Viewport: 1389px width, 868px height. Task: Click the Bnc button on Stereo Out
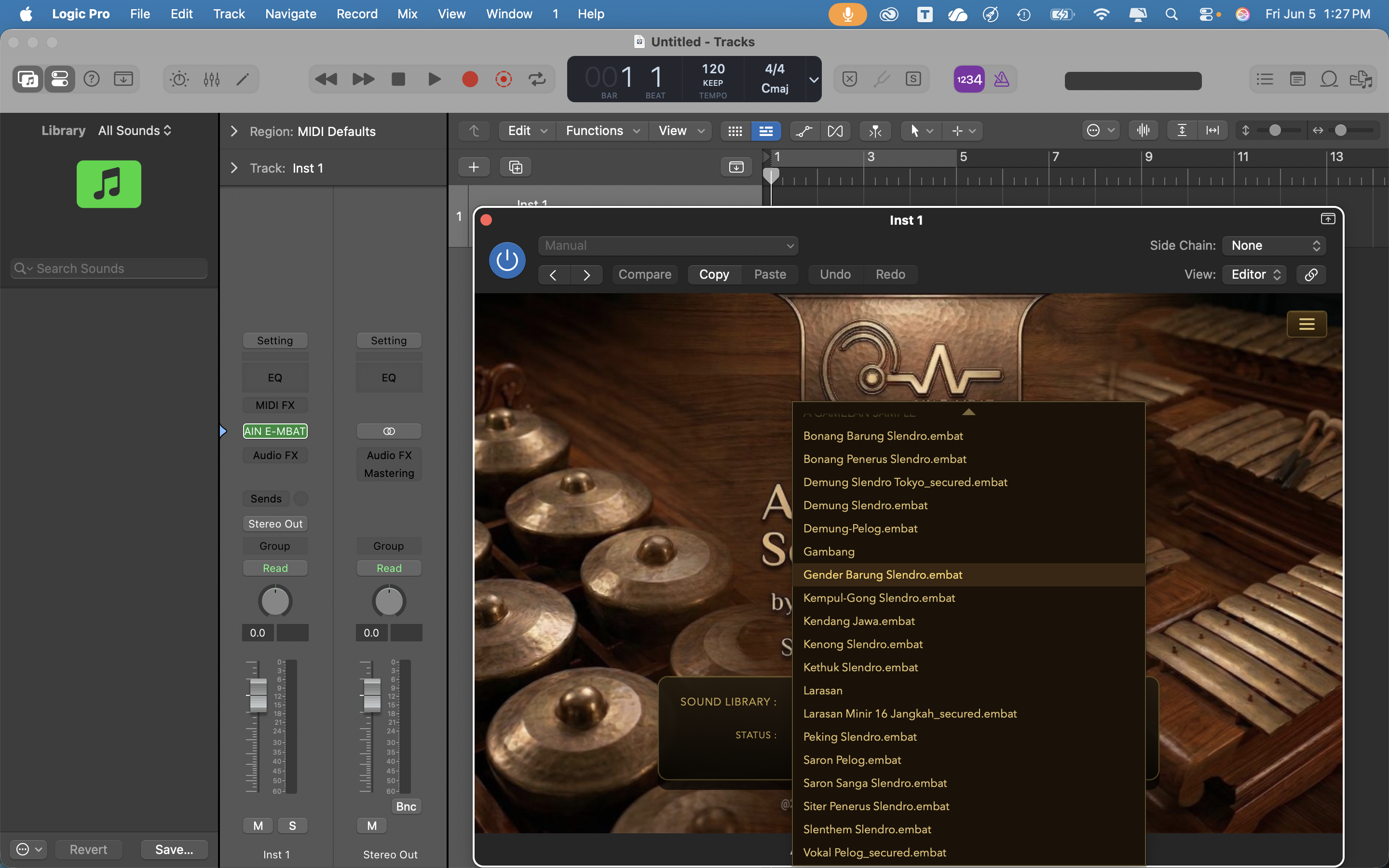point(407,806)
